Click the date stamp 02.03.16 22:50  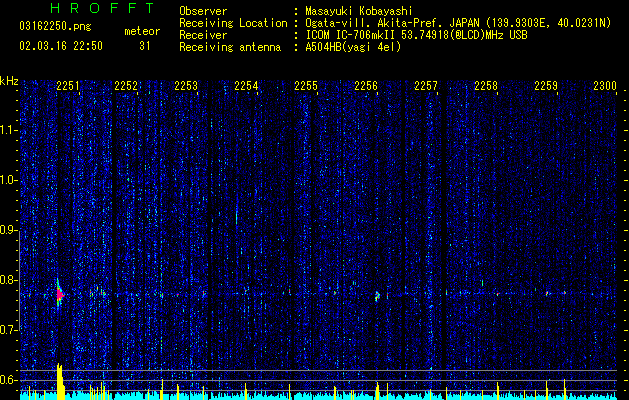point(61,46)
